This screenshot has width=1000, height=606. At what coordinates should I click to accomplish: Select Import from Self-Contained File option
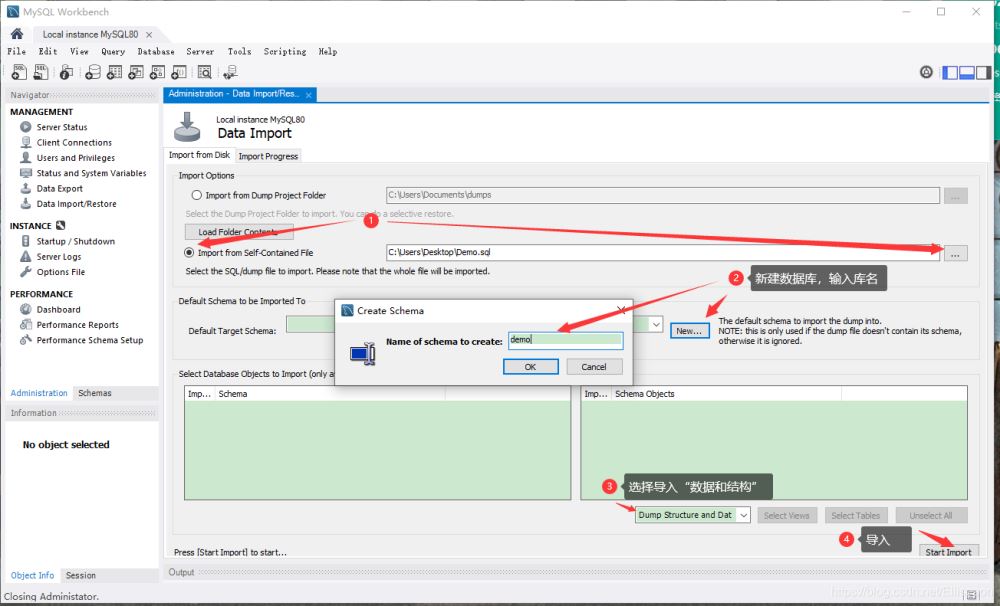click(x=189, y=253)
